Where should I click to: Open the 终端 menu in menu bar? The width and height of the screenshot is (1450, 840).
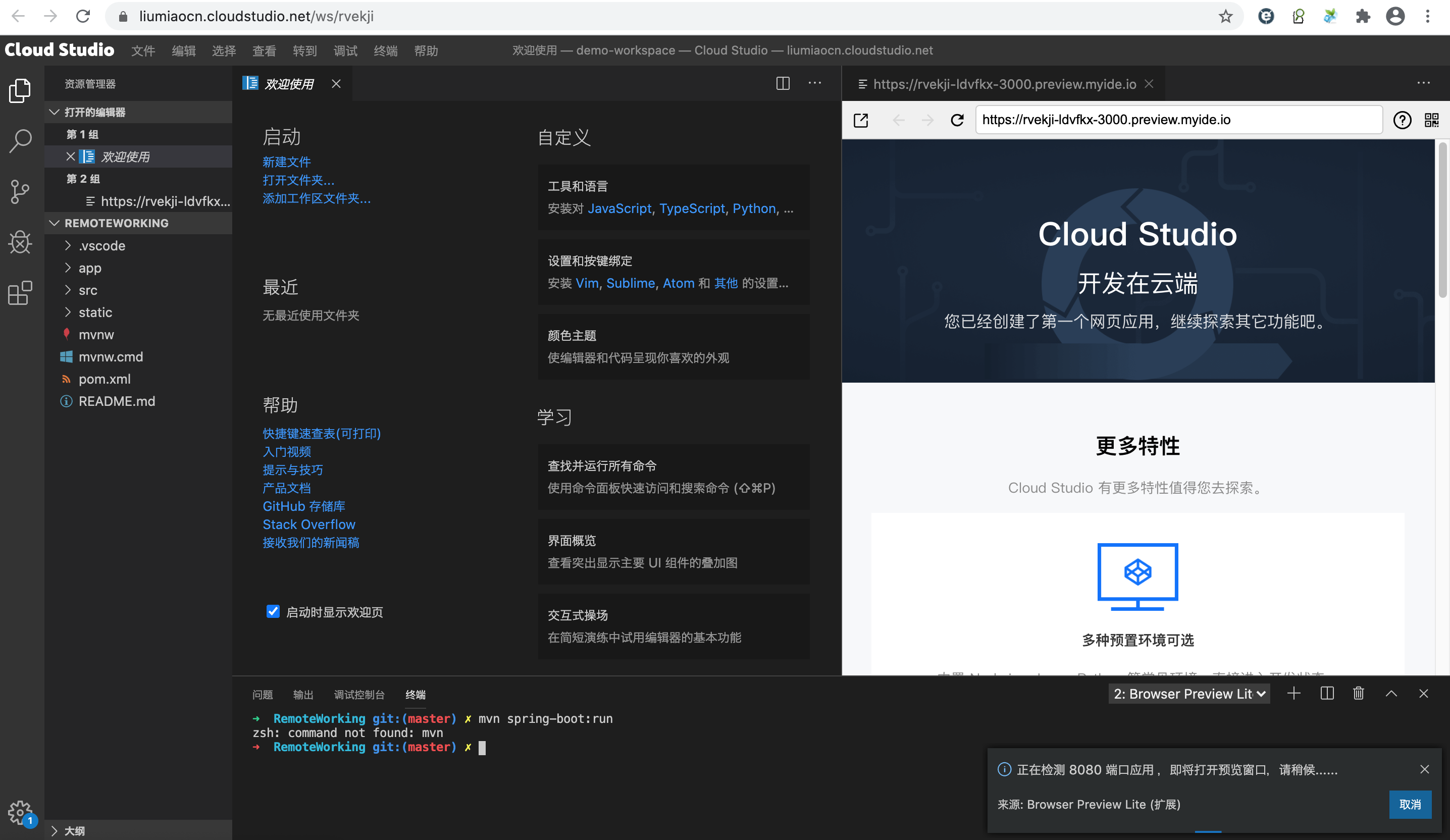tap(385, 51)
